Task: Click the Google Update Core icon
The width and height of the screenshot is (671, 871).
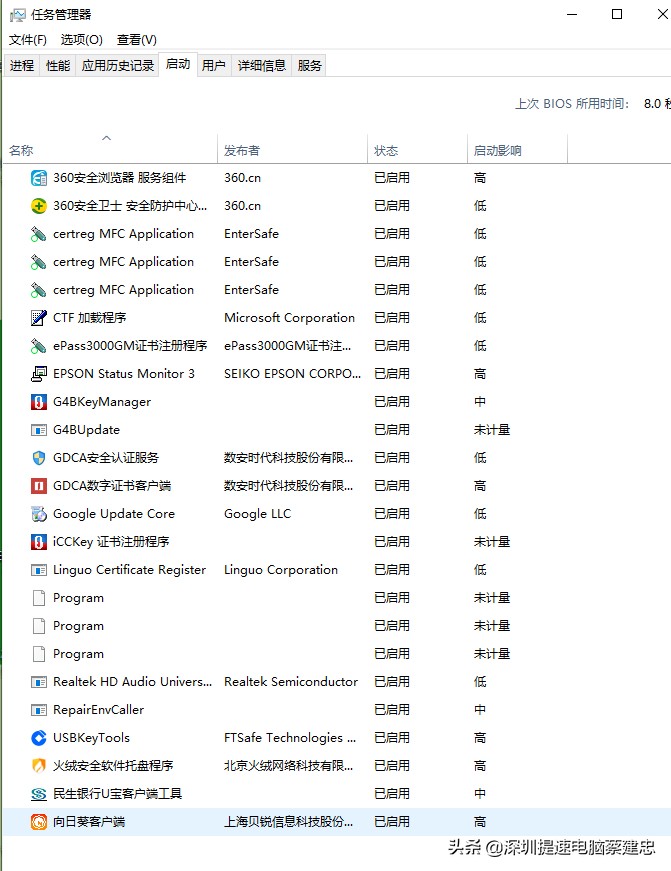Action: (x=39, y=514)
